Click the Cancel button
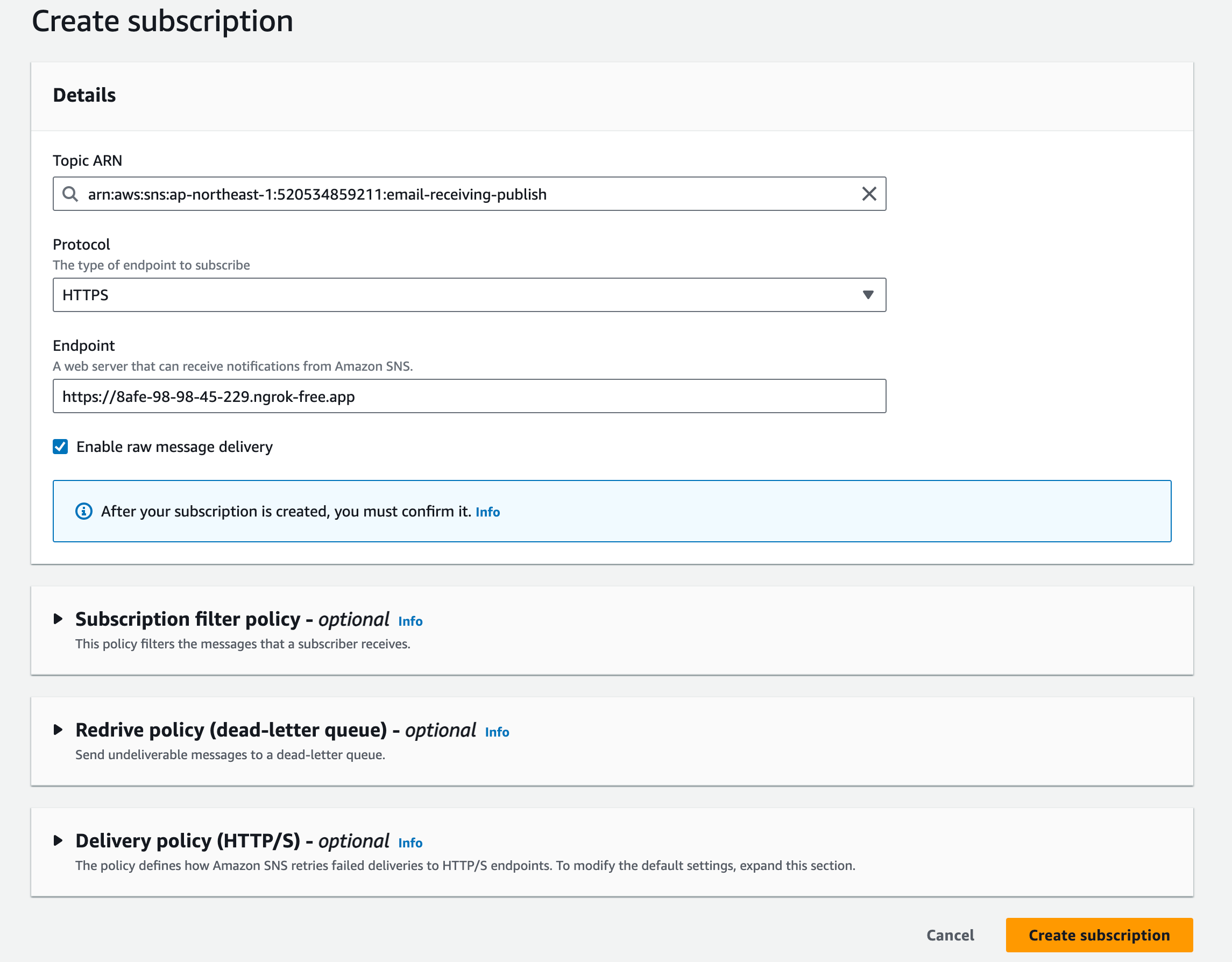Image resolution: width=1232 pixels, height=962 pixels. click(950, 935)
